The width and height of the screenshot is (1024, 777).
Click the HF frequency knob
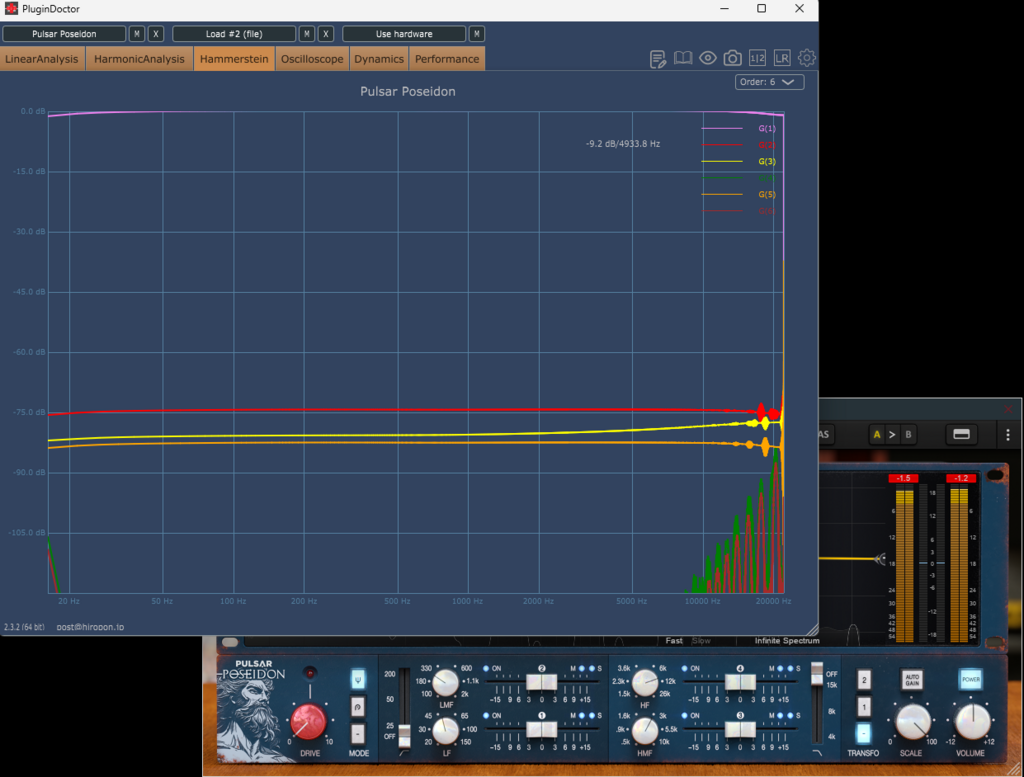[645, 682]
